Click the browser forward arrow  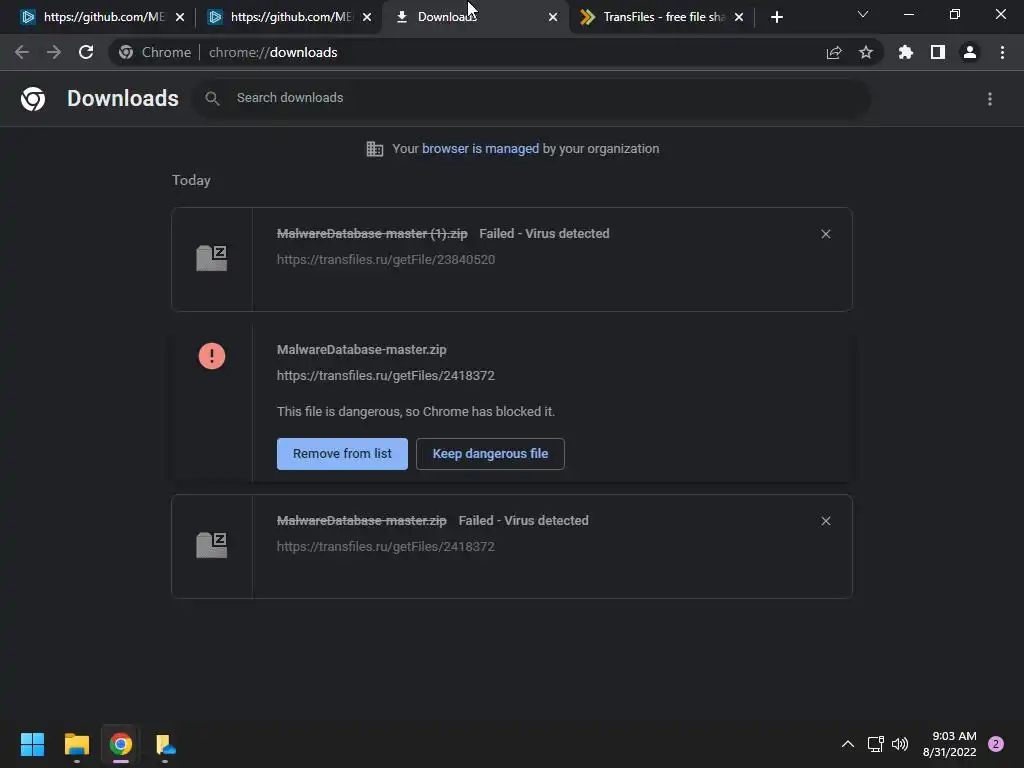tap(54, 52)
